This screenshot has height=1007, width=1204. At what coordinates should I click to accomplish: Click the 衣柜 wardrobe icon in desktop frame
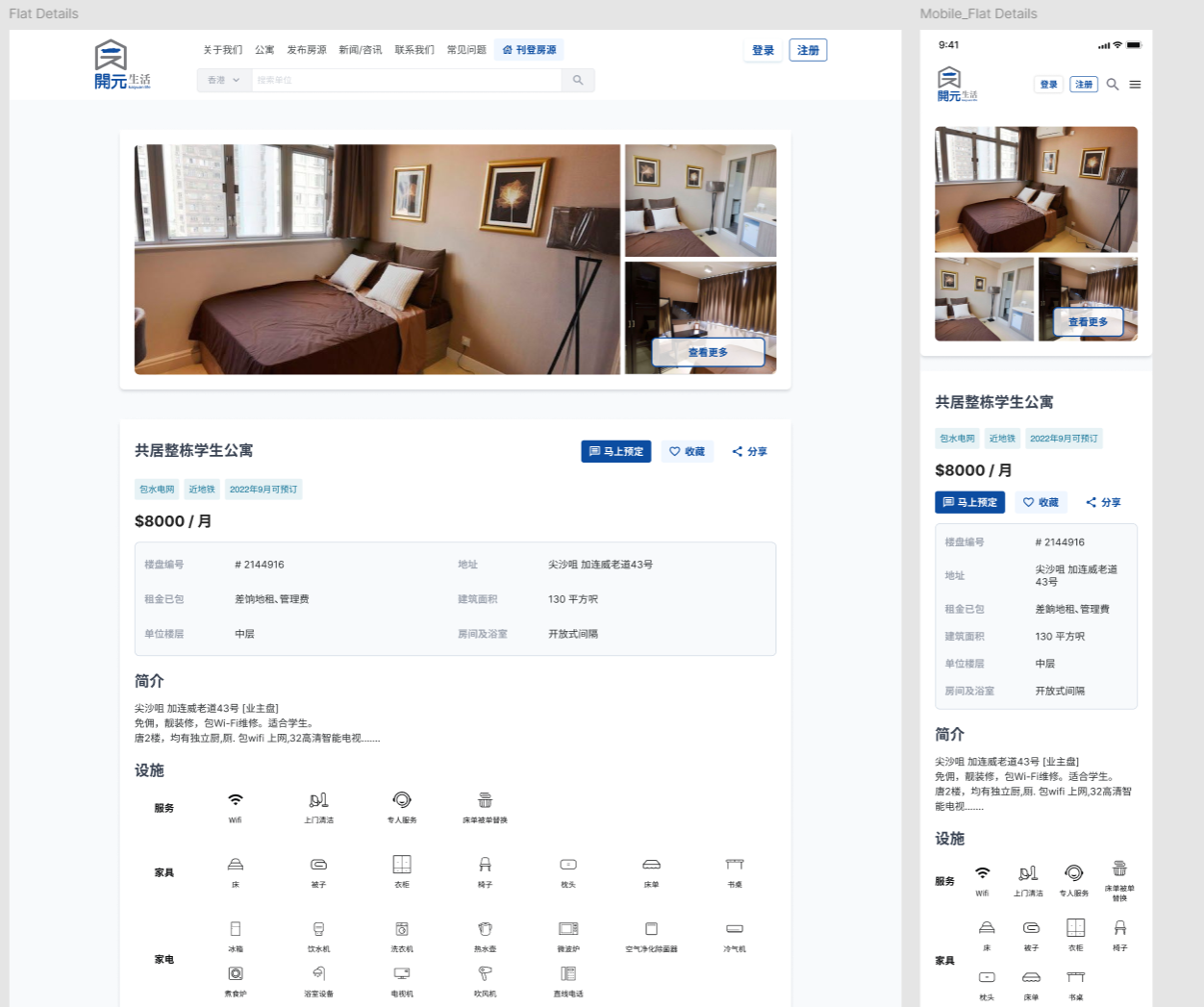coord(402,864)
